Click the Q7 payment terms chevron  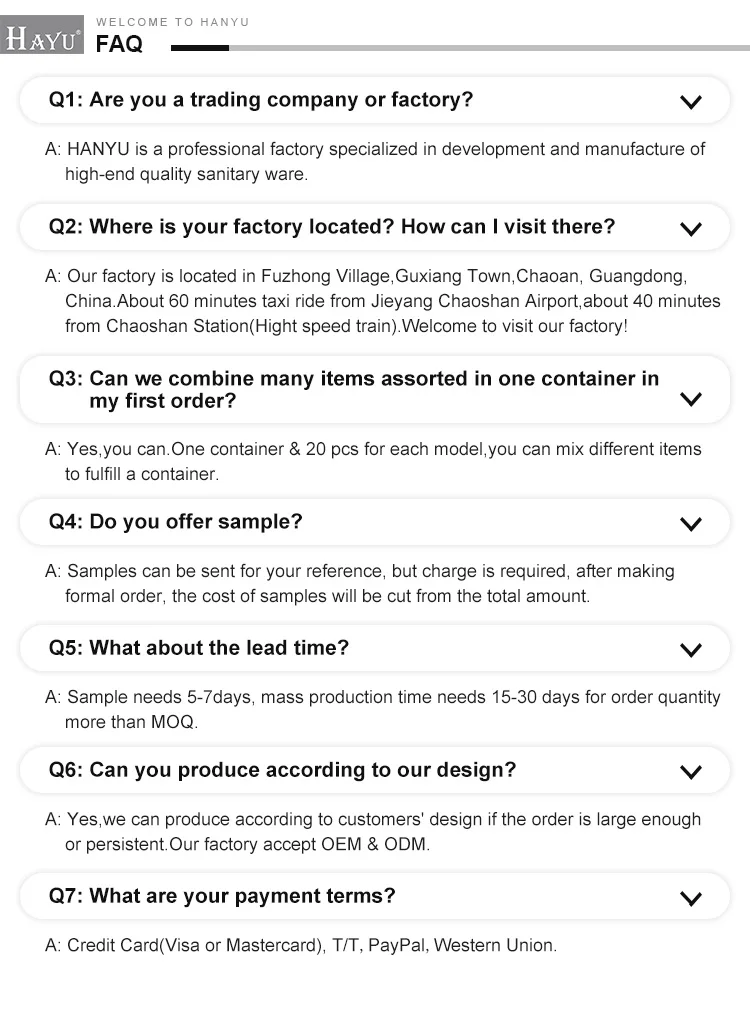click(691, 899)
